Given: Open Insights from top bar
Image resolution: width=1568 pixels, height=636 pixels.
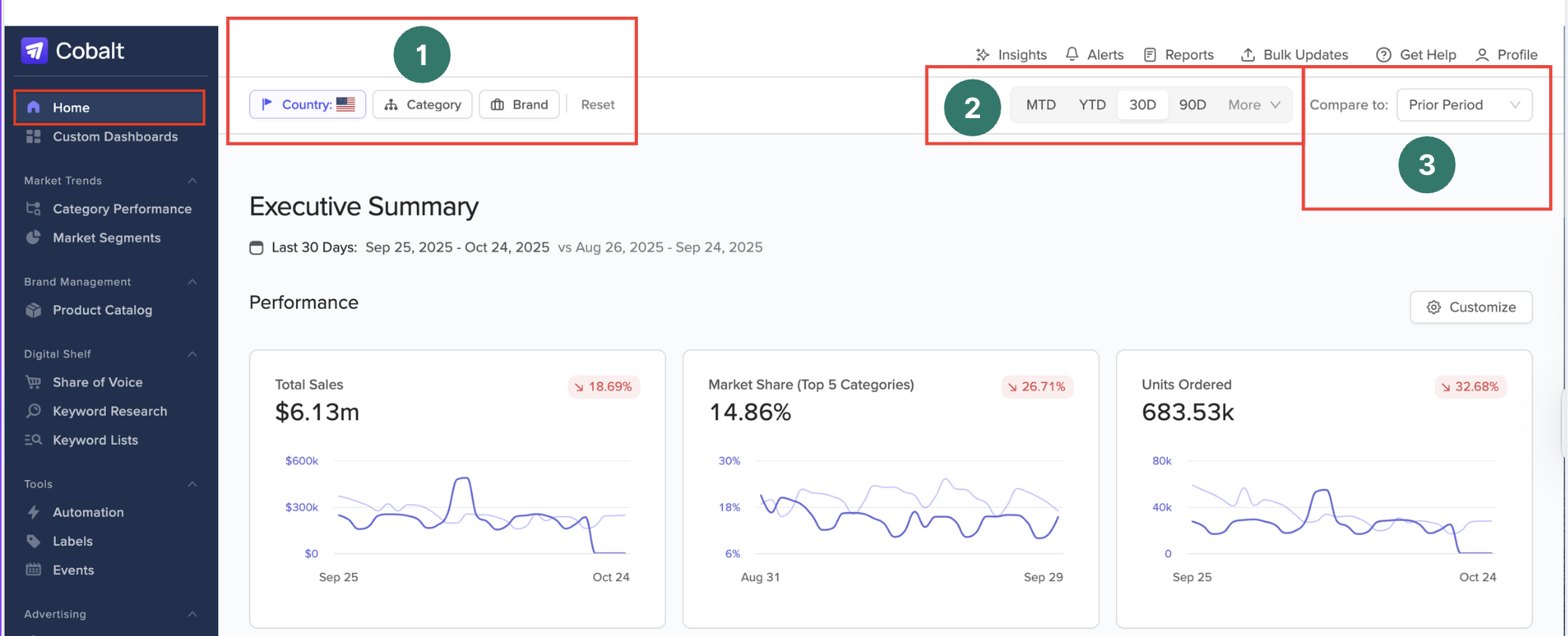Looking at the screenshot, I should coord(1011,55).
